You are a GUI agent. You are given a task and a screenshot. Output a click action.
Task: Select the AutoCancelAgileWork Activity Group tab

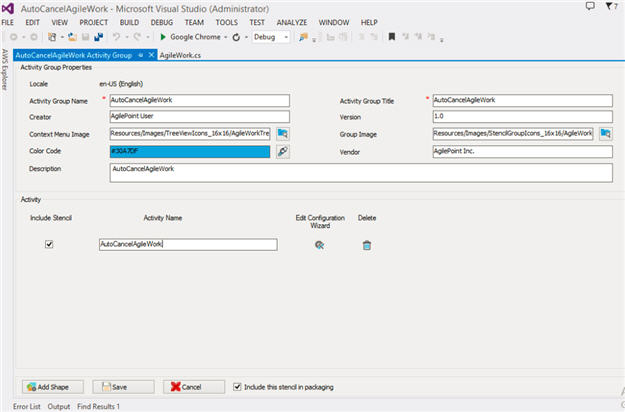pos(74,55)
